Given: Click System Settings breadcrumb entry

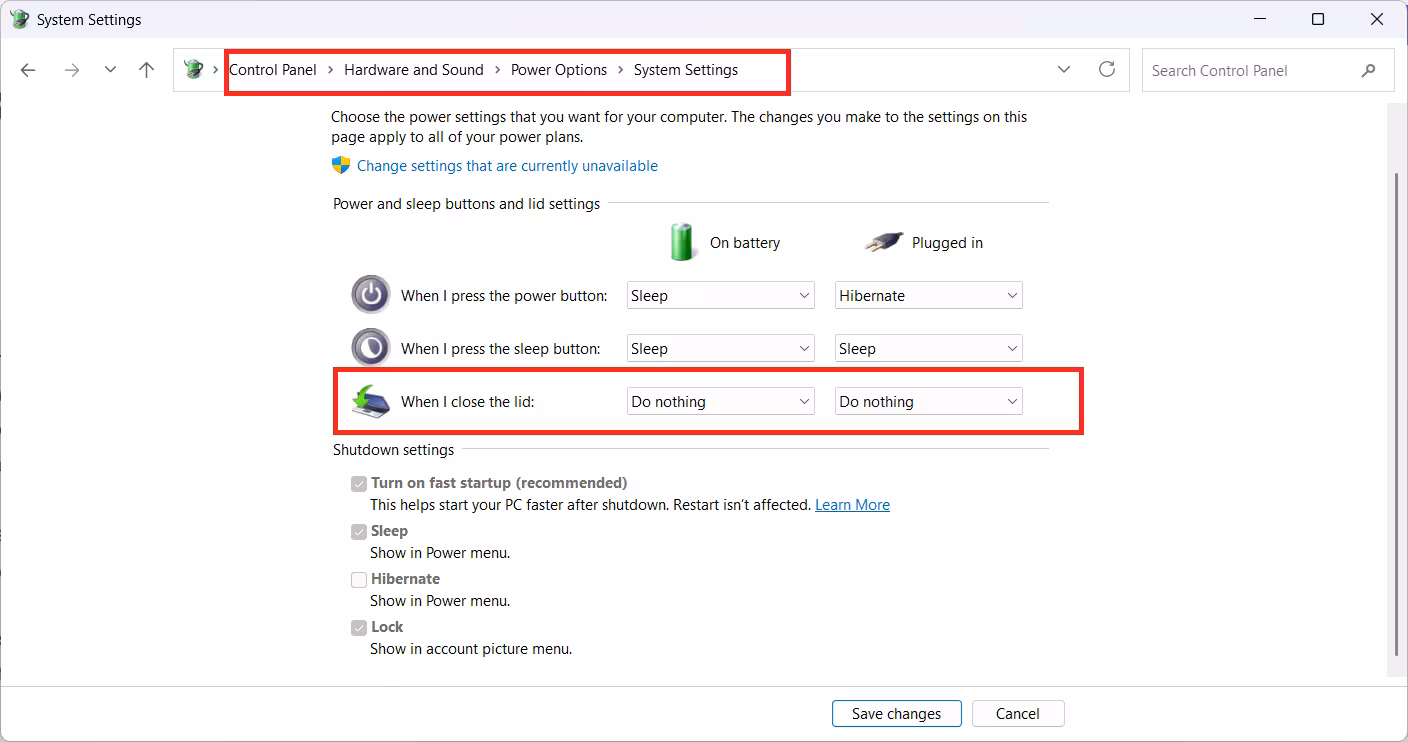Looking at the screenshot, I should click(x=686, y=70).
